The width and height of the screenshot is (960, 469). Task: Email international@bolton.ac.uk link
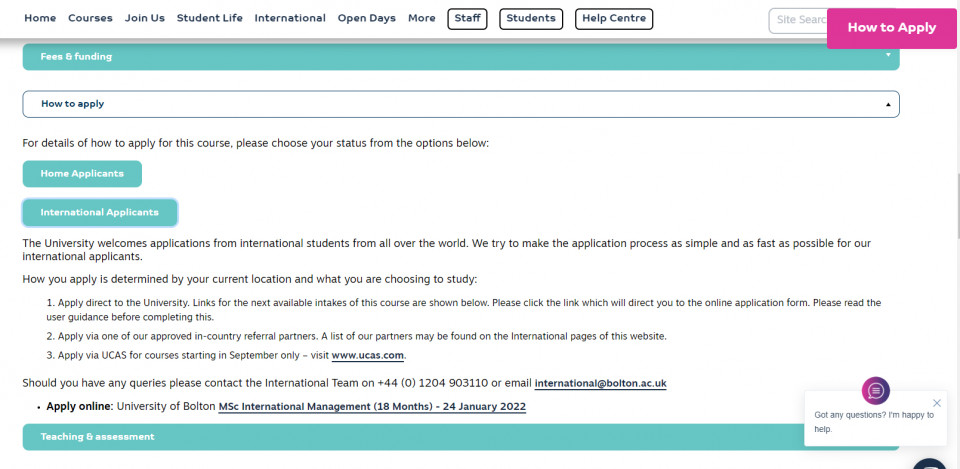[x=600, y=384]
